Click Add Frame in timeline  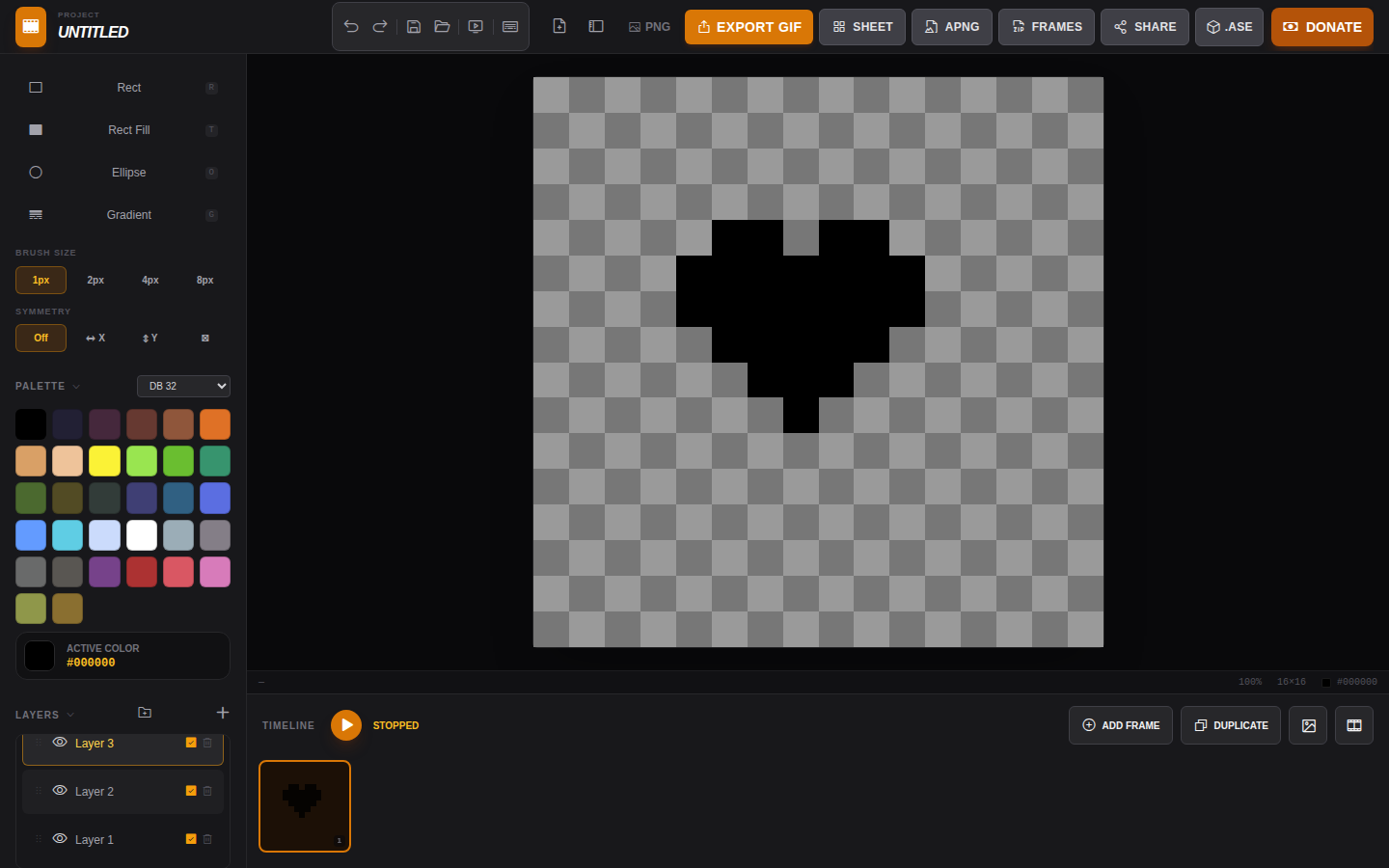point(1121,725)
